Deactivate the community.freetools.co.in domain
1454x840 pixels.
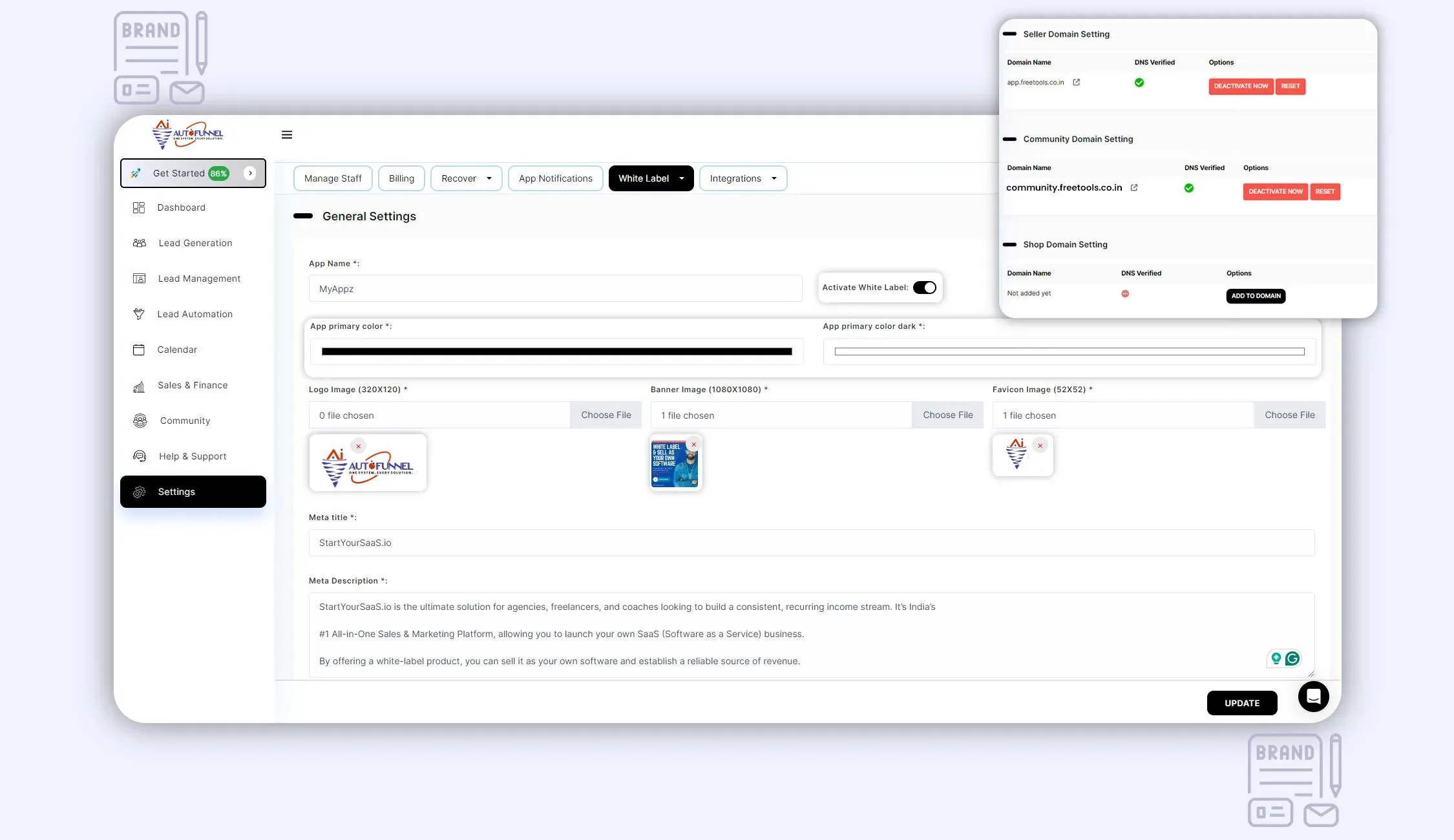coord(1276,191)
